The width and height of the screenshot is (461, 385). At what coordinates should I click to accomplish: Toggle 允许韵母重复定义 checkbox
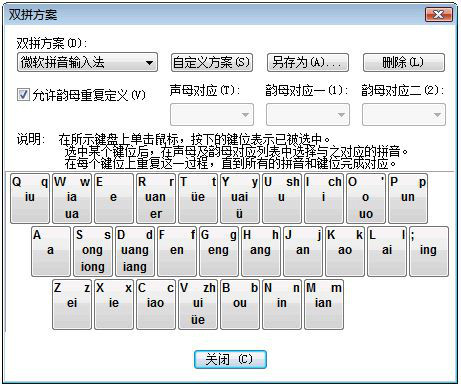tap(23, 95)
